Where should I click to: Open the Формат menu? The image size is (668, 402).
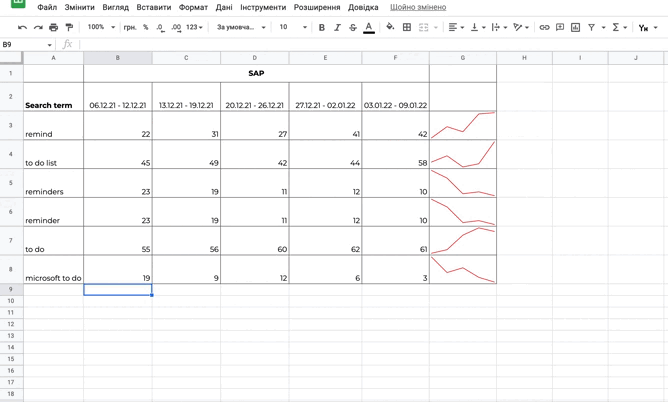[x=193, y=7]
